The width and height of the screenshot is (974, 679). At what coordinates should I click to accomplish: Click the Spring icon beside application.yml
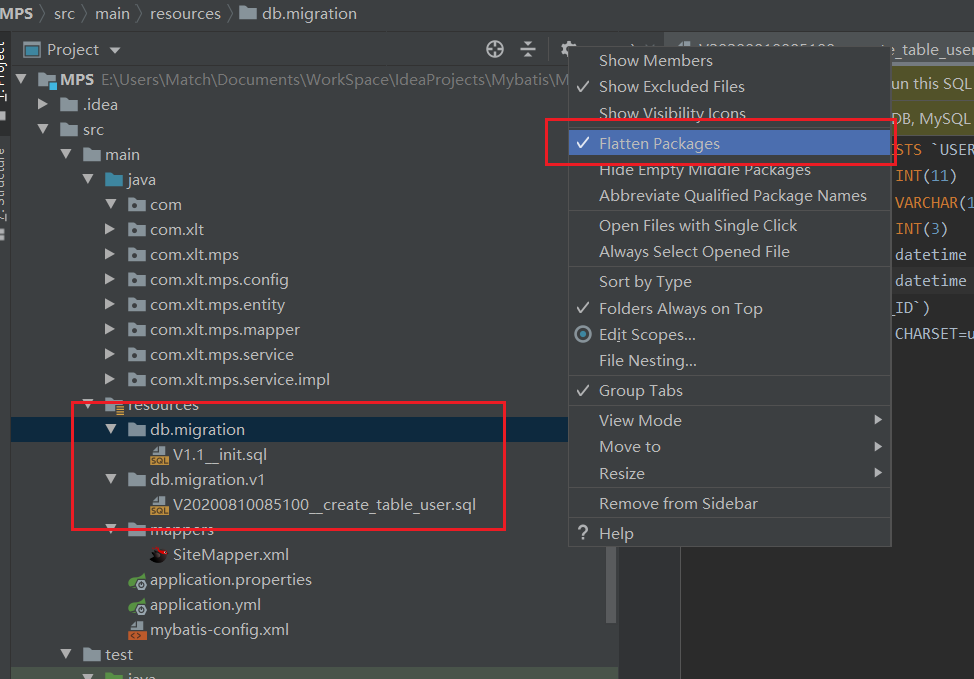137,606
